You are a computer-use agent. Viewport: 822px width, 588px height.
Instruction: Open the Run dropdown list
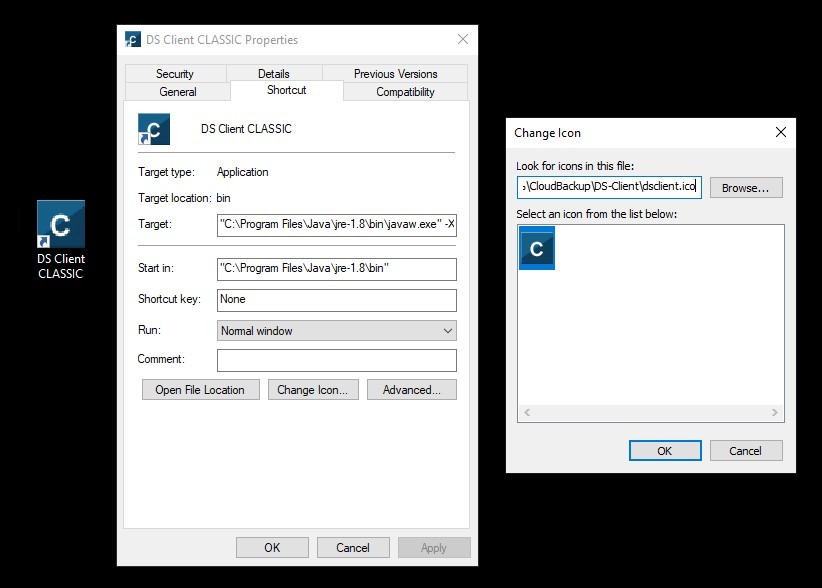coord(336,331)
